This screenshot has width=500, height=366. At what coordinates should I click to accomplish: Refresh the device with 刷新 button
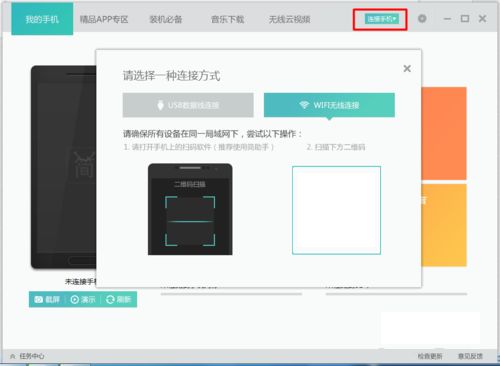click(118, 299)
